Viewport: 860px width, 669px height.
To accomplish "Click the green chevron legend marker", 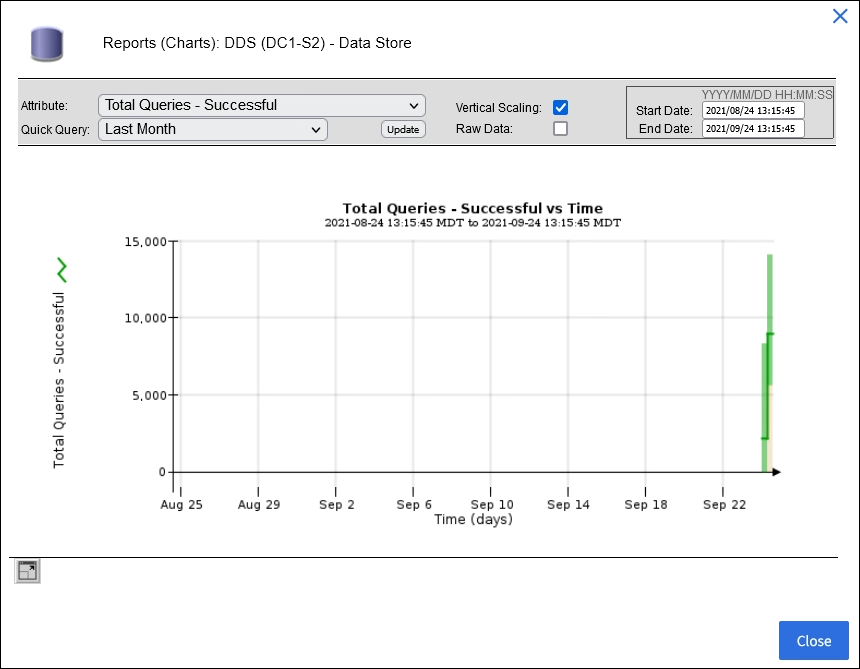I will [62, 269].
